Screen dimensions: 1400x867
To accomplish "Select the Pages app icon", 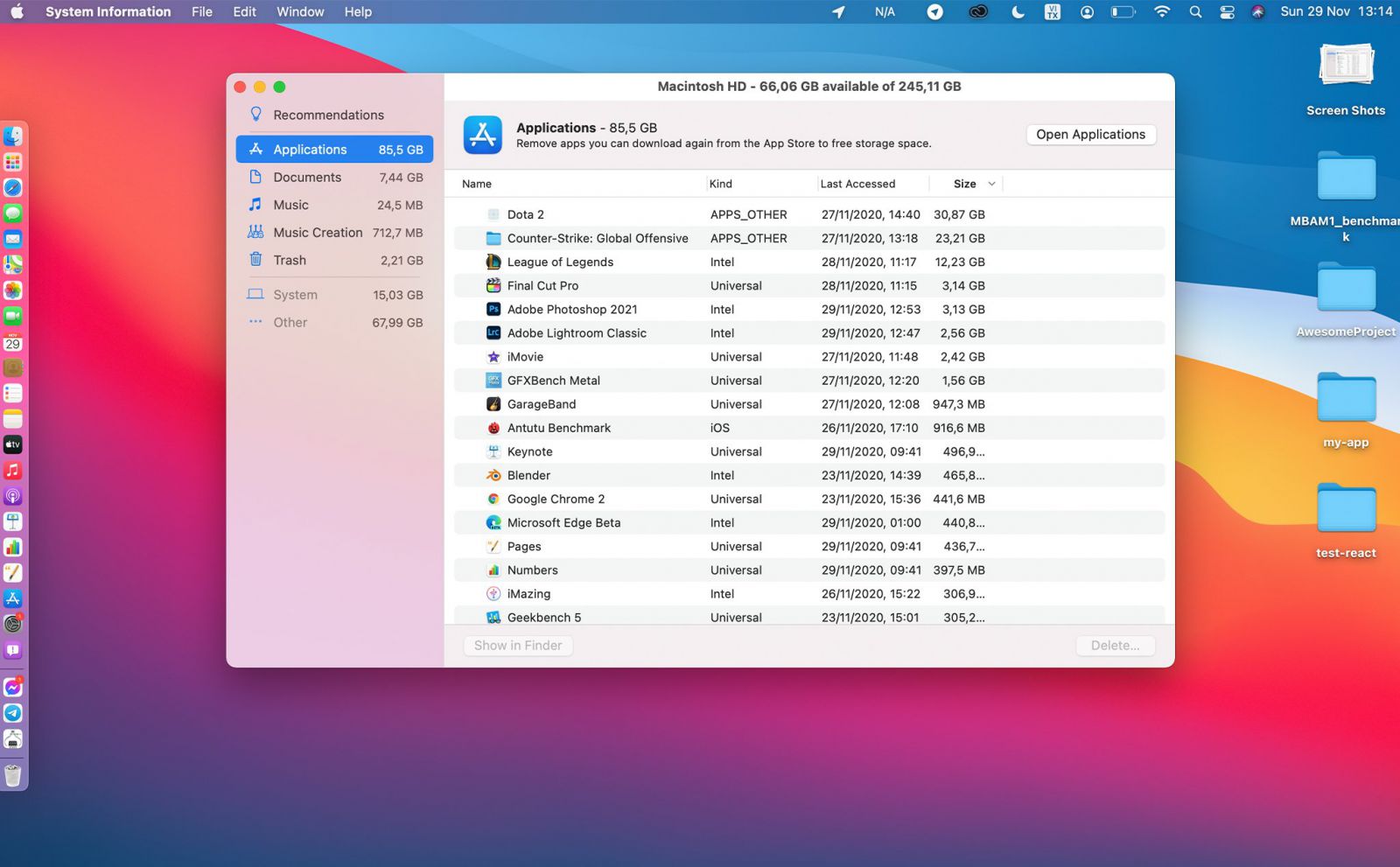I will (x=493, y=546).
